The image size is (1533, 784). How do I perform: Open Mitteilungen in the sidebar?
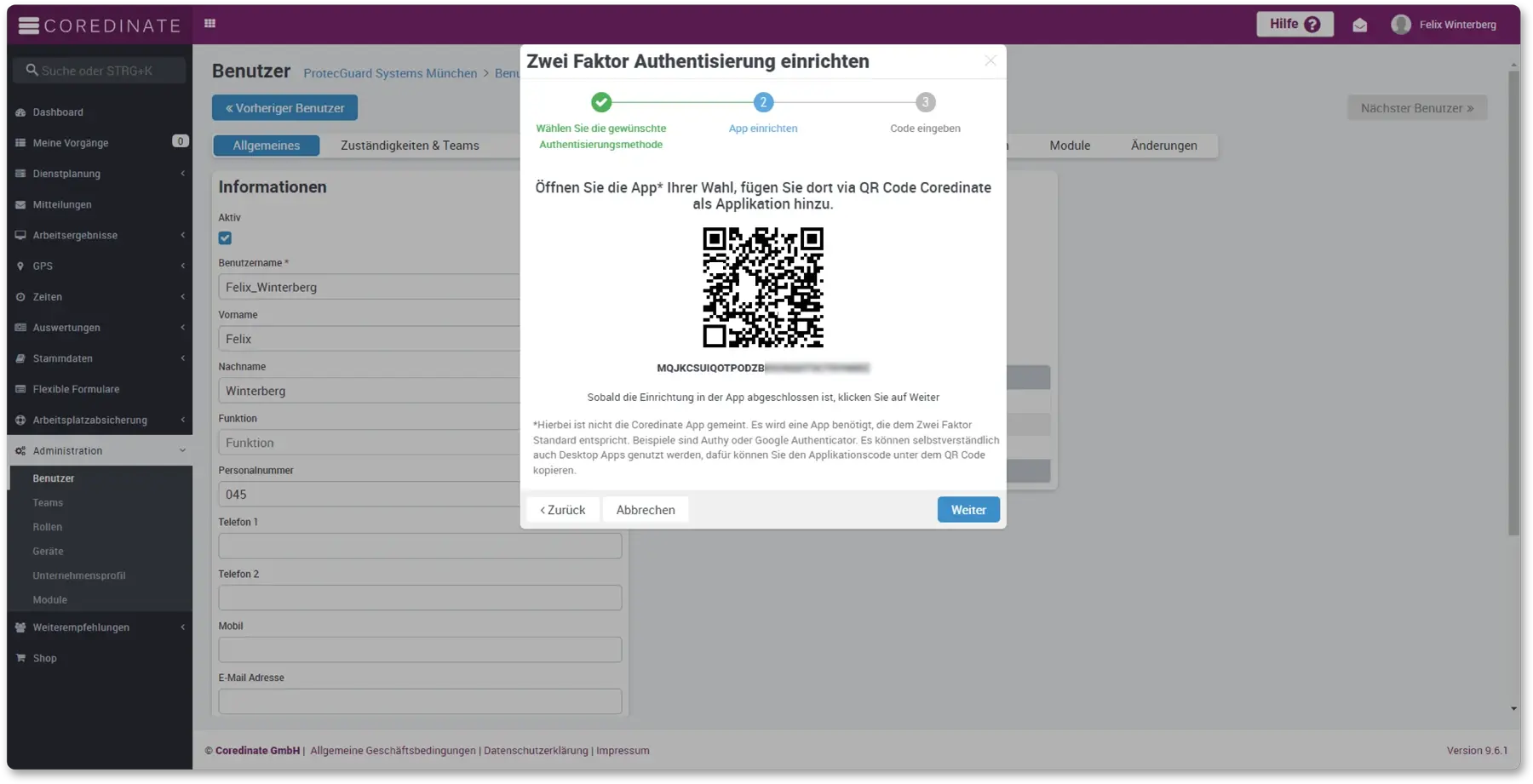62,204
